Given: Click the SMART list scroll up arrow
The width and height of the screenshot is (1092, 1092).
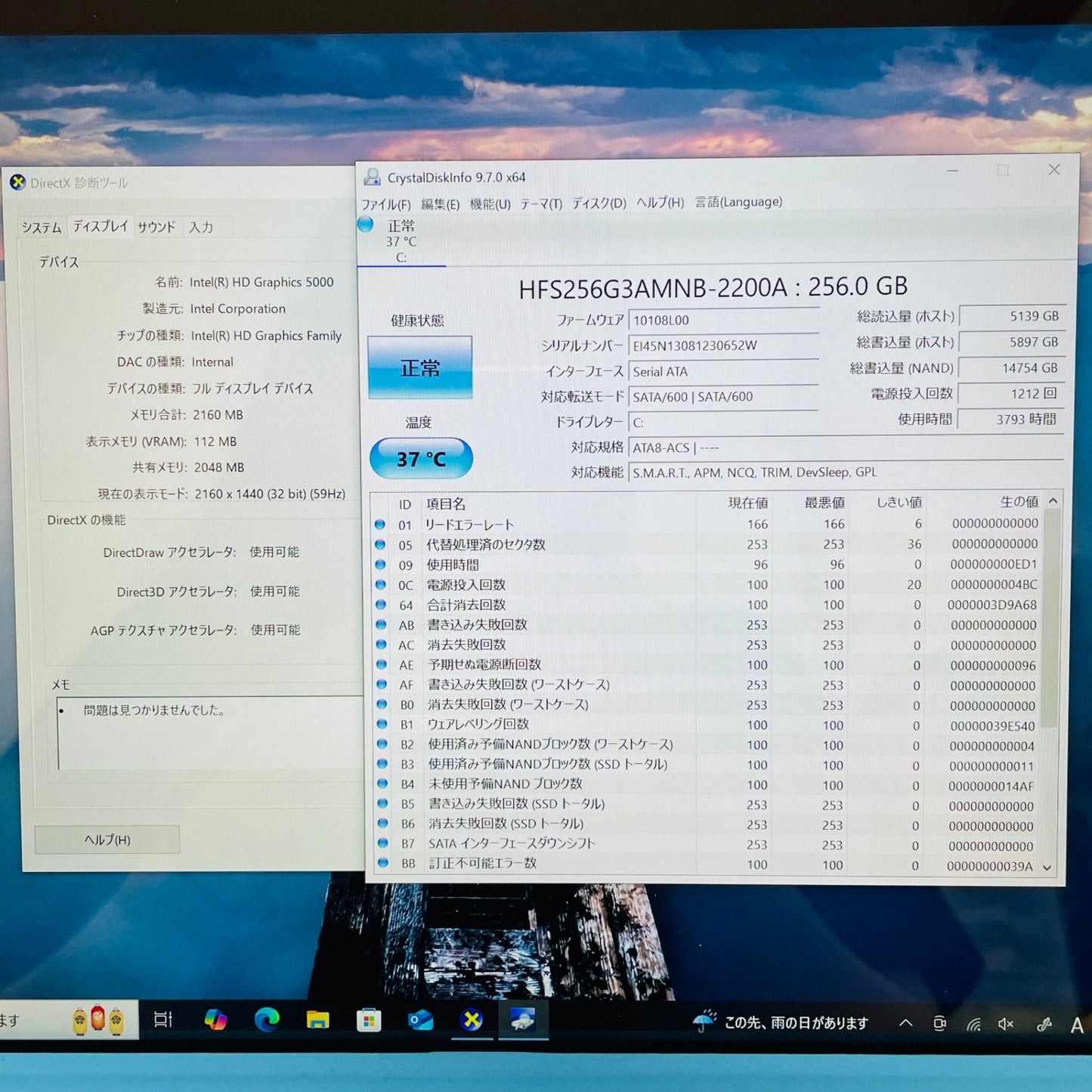Looking at the screenshot, I should tap(1053, 501).
